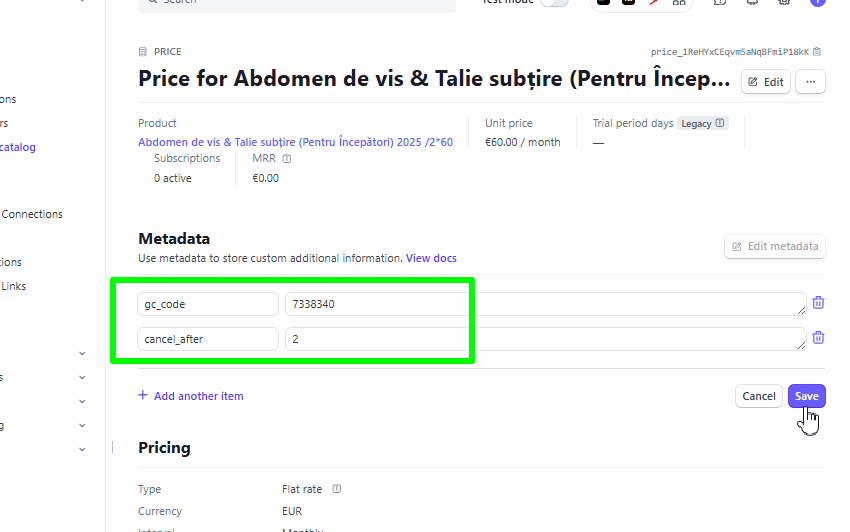Expand the last sidebar section chevron
This screenshot has width=850, height=532.
tap(82, 450)
